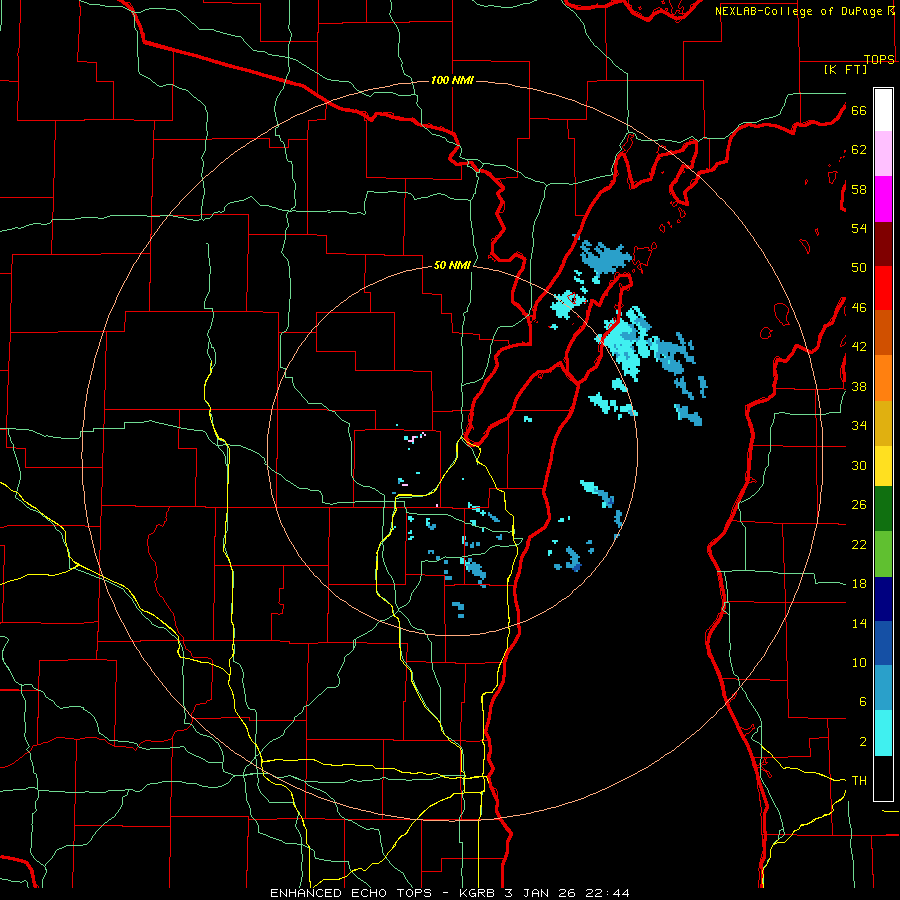Click the KGRB radar site identifier
This screenshot has width=900, height=900.
click(478, 893)
